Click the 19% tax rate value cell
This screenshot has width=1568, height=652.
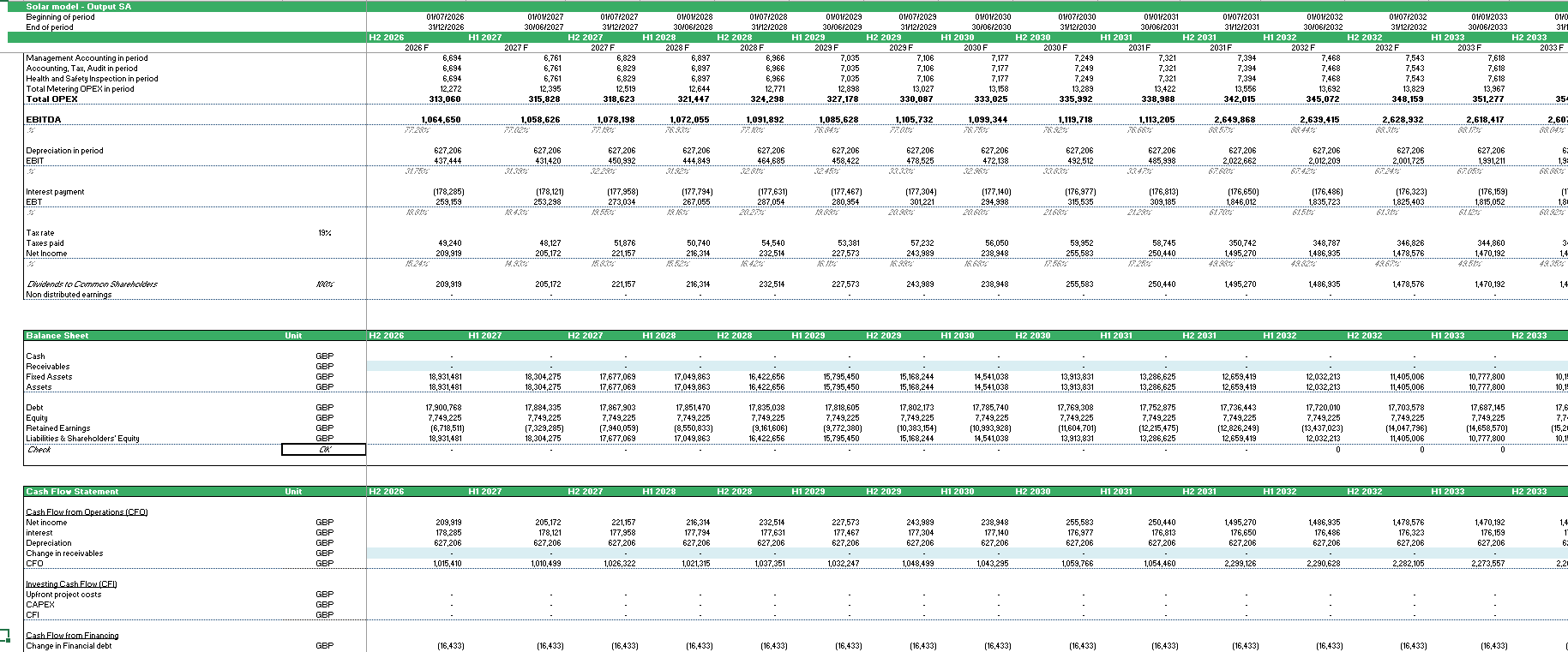[324, 233]
